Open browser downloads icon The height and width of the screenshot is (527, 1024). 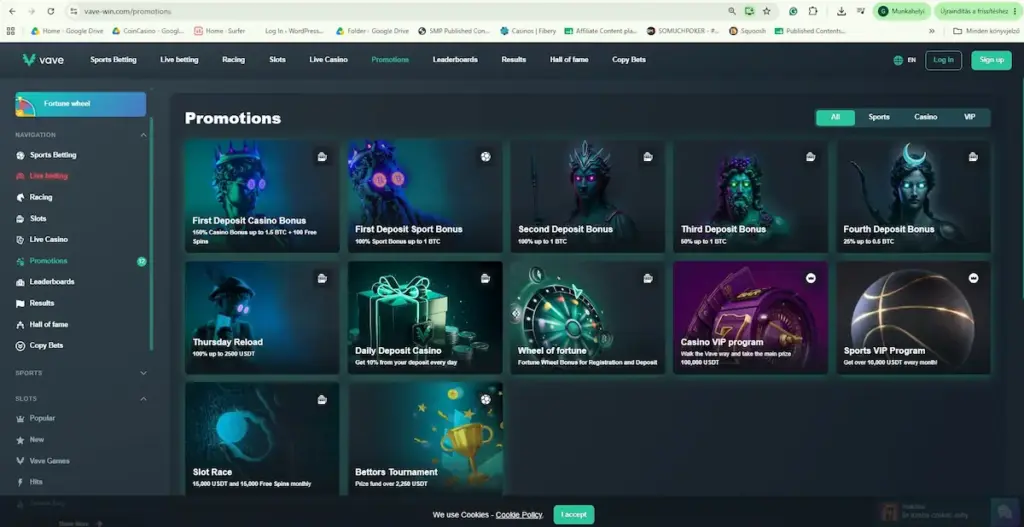tap(841, 11)
